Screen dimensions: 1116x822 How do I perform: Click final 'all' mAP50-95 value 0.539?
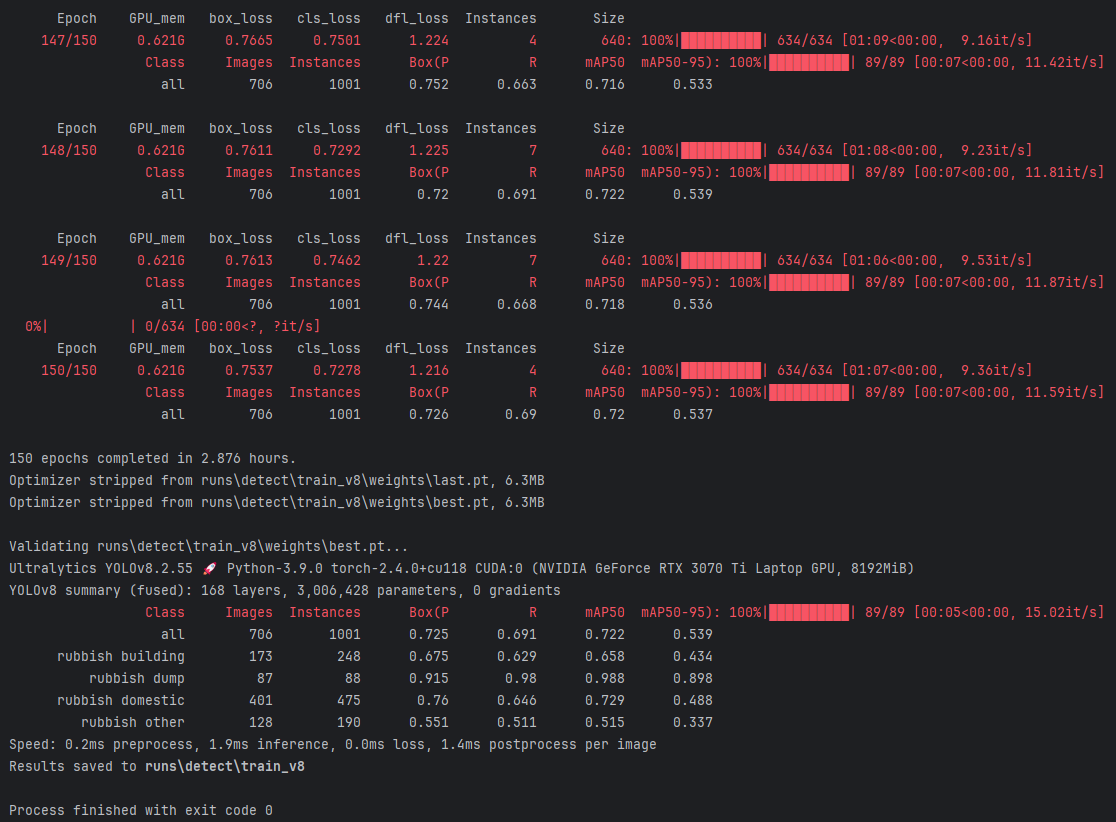693,634
